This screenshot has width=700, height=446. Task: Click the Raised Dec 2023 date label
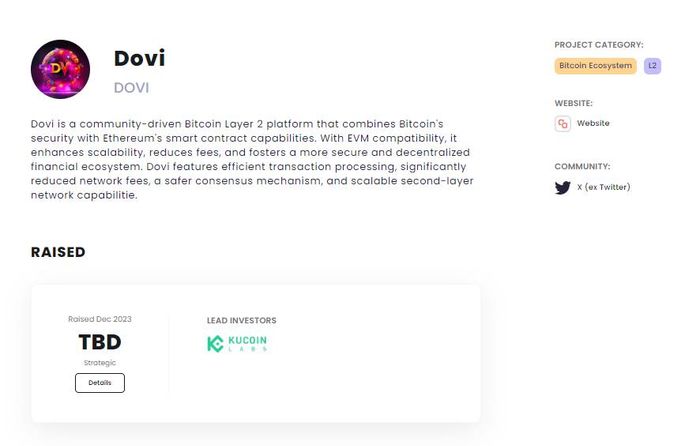pyautogui.click(x=100, y=319)
